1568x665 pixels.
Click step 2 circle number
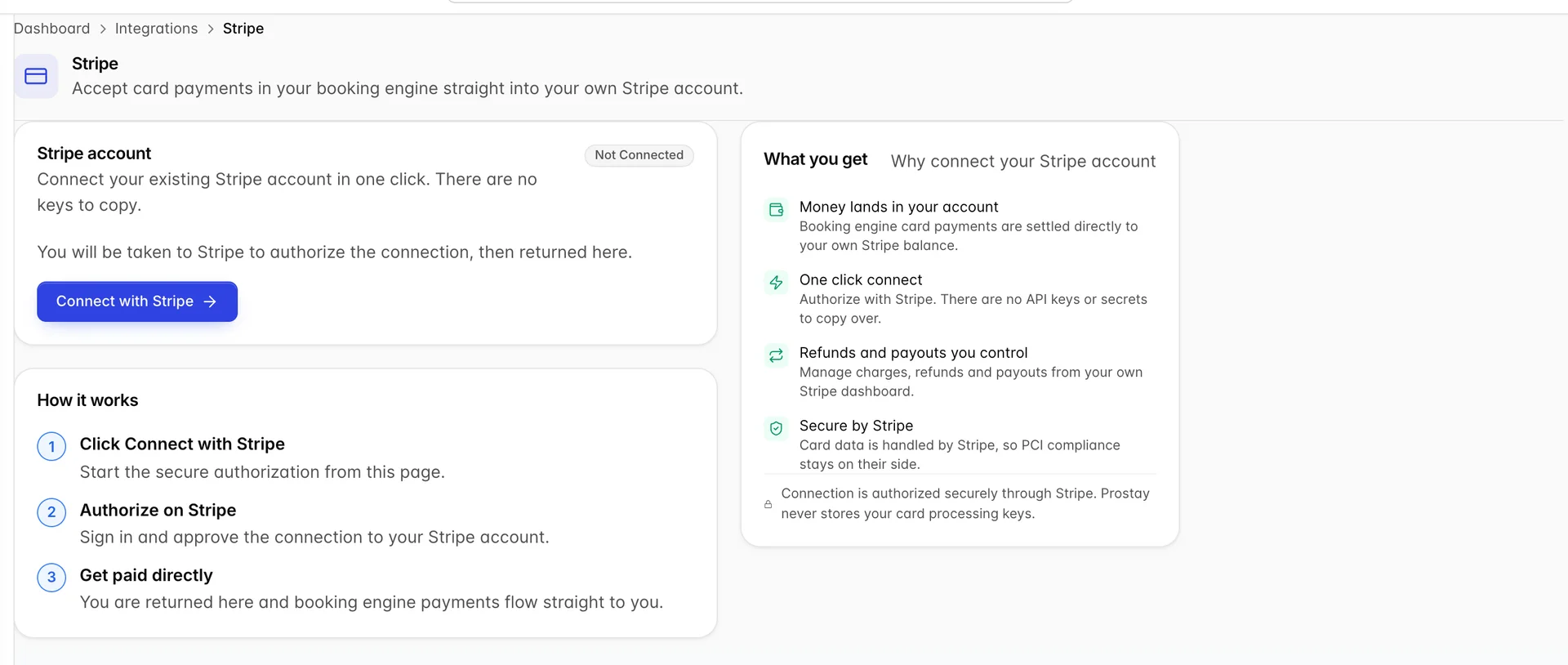click(x=51, y=512)
